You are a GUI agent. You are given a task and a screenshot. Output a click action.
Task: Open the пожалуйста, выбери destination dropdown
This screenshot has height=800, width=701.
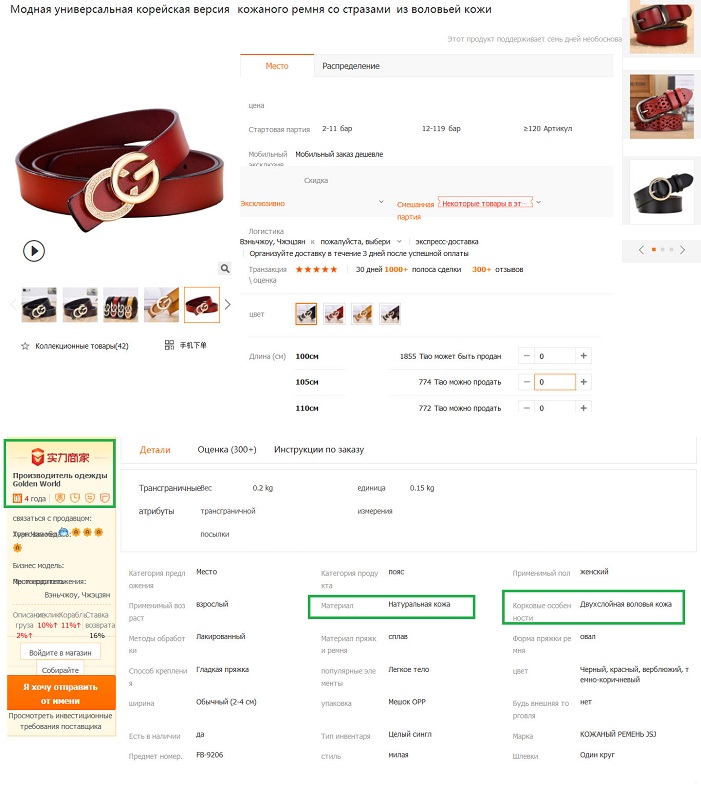(360, 241)
